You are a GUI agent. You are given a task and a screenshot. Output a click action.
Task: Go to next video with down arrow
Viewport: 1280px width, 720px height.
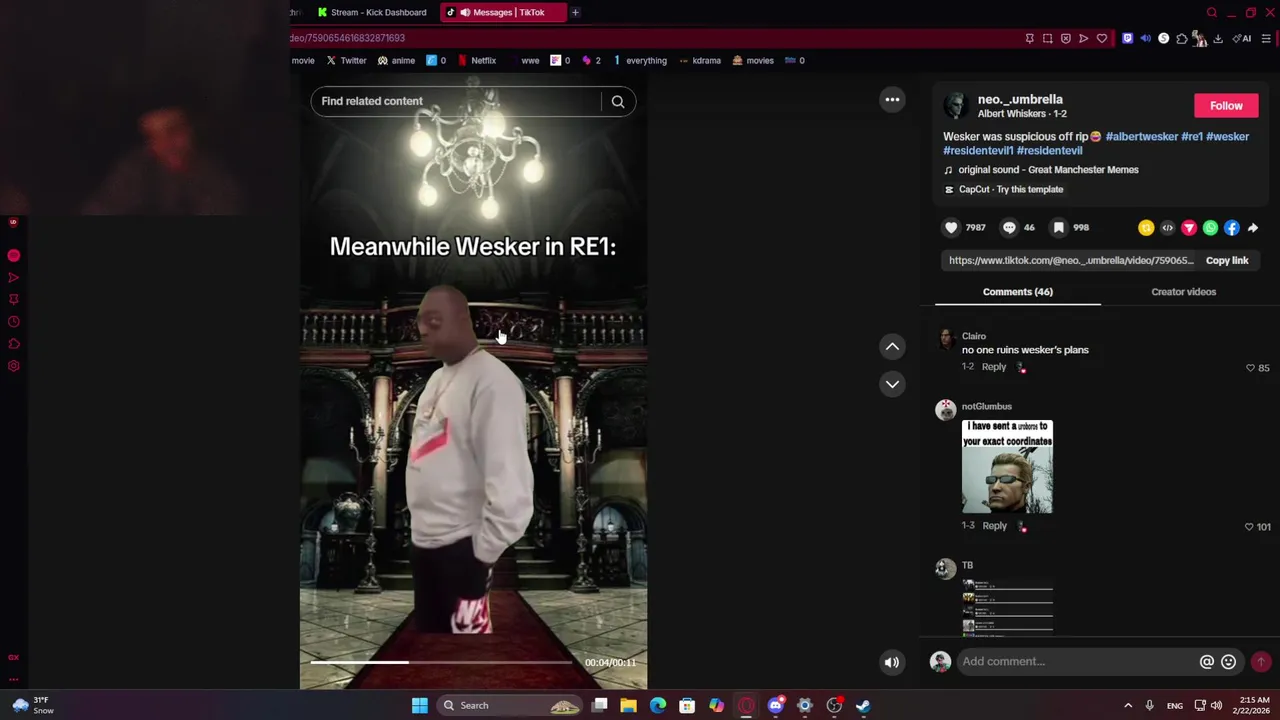pyautogui.click(x=892, y=384)
